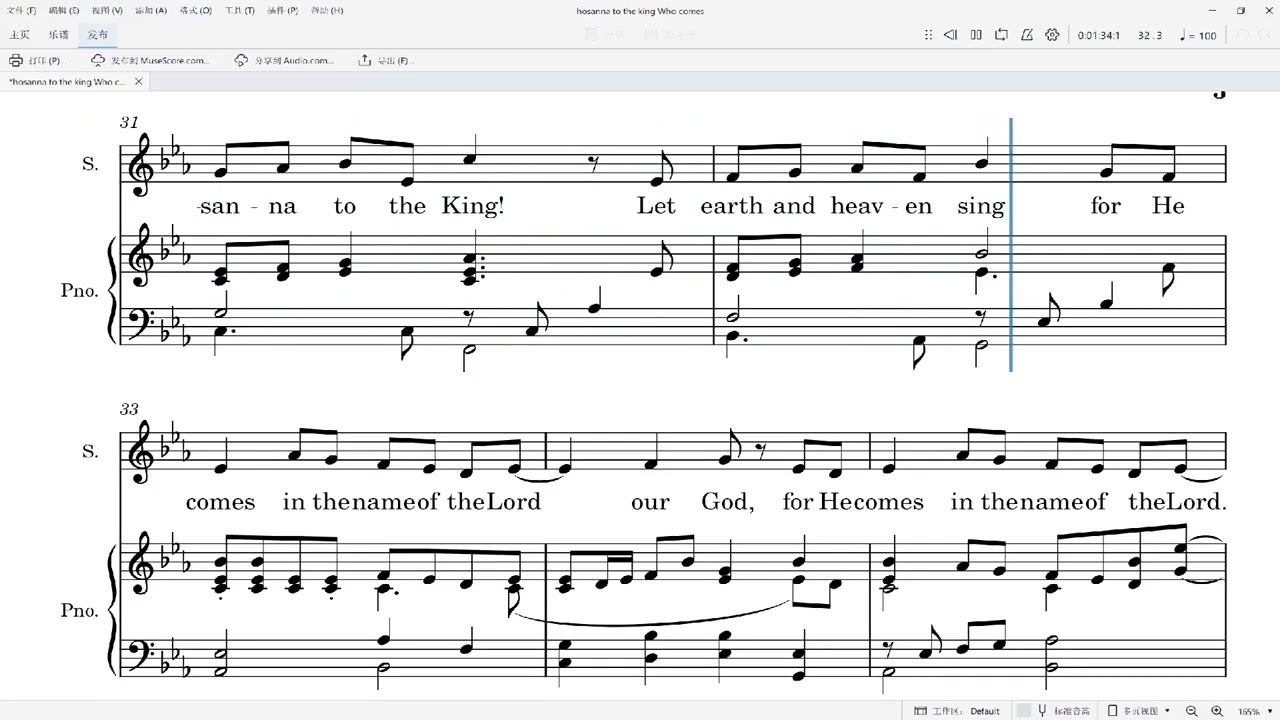Click the zoom out magnifier
Viewport: 1280px width, 720px height.
coord(1192,711)
